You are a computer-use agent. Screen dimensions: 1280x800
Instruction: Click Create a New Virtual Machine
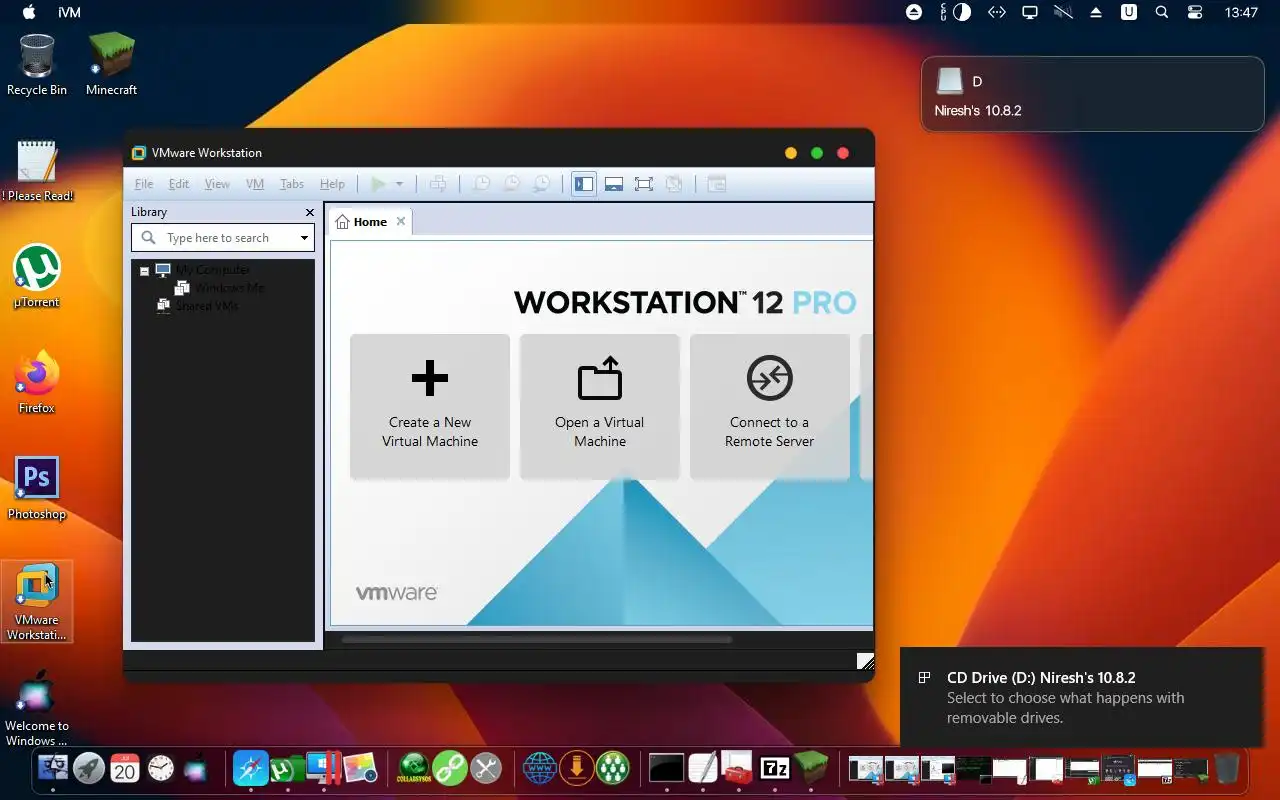[430, 406]
